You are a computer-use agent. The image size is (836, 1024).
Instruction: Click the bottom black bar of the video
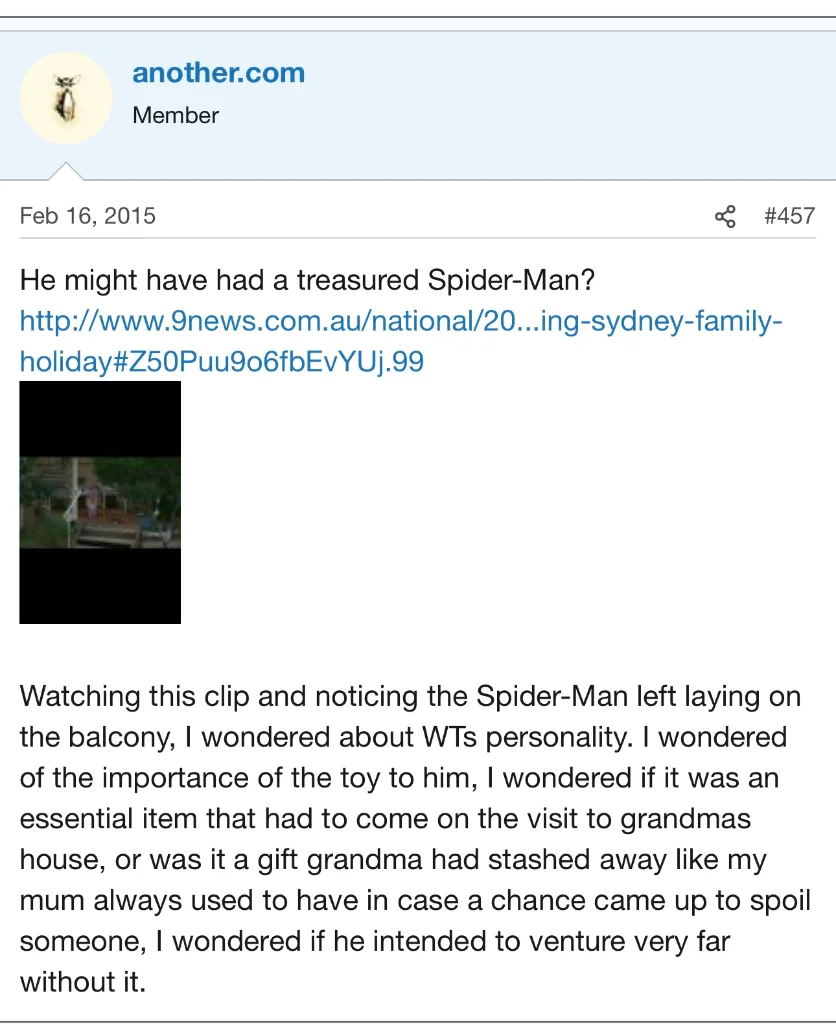click(100, 586)
